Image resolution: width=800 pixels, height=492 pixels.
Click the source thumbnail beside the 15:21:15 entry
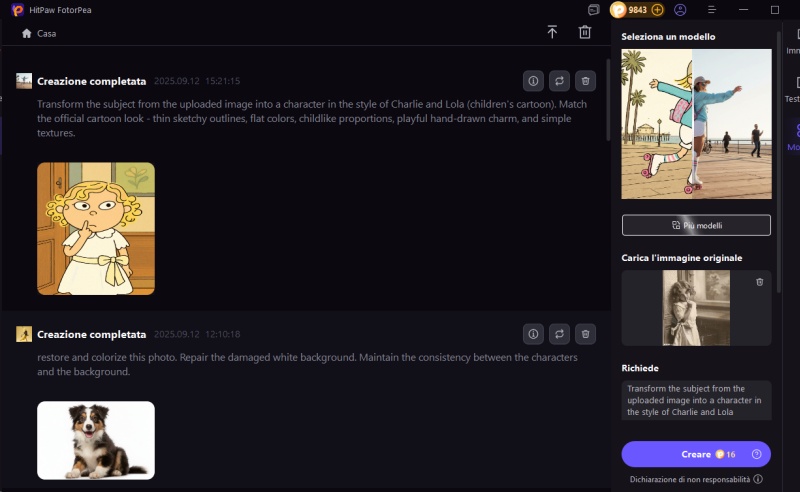click(x=24, y=81)
